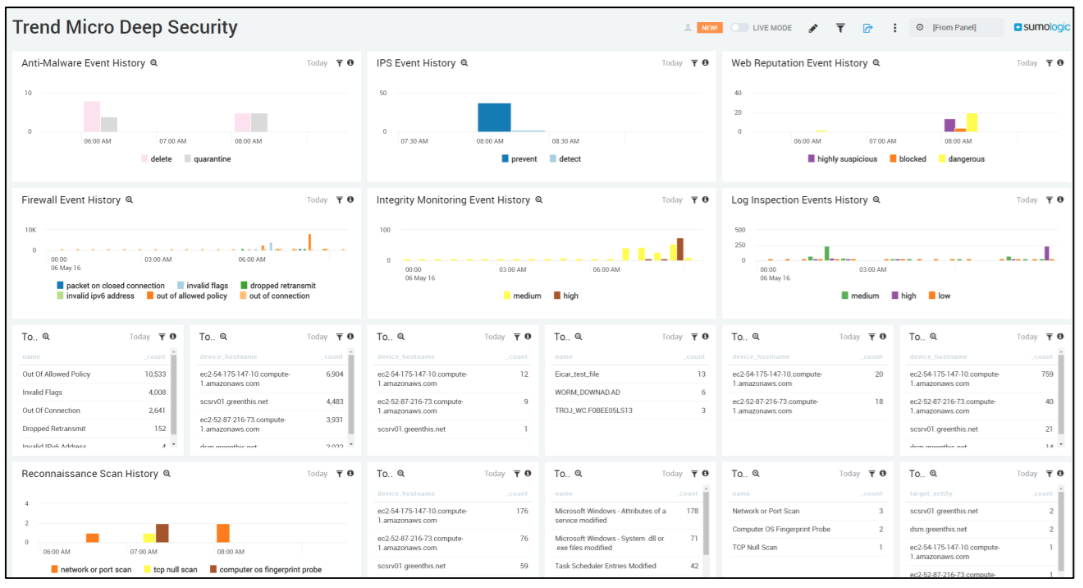This screenshot has width=1083, height=588.
Task: Click filter icon on Anti-Malware Event History
Action: 339,63
